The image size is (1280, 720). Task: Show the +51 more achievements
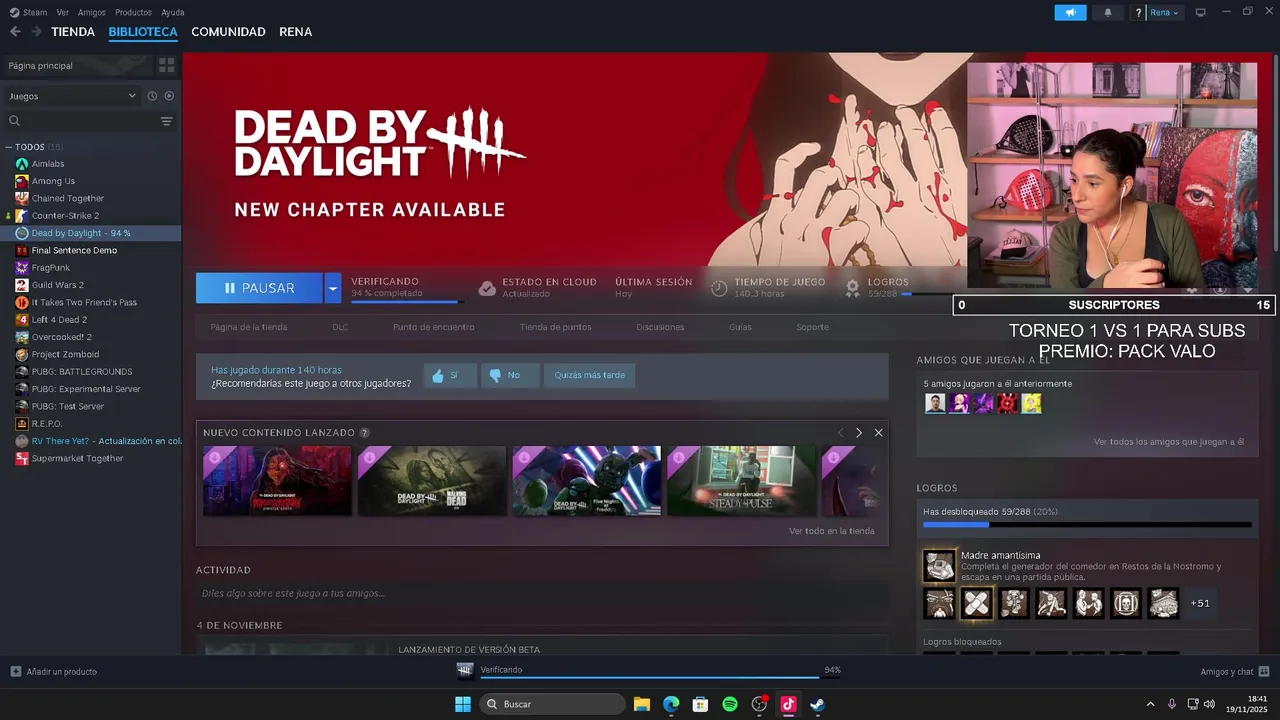coord(1200,603)
